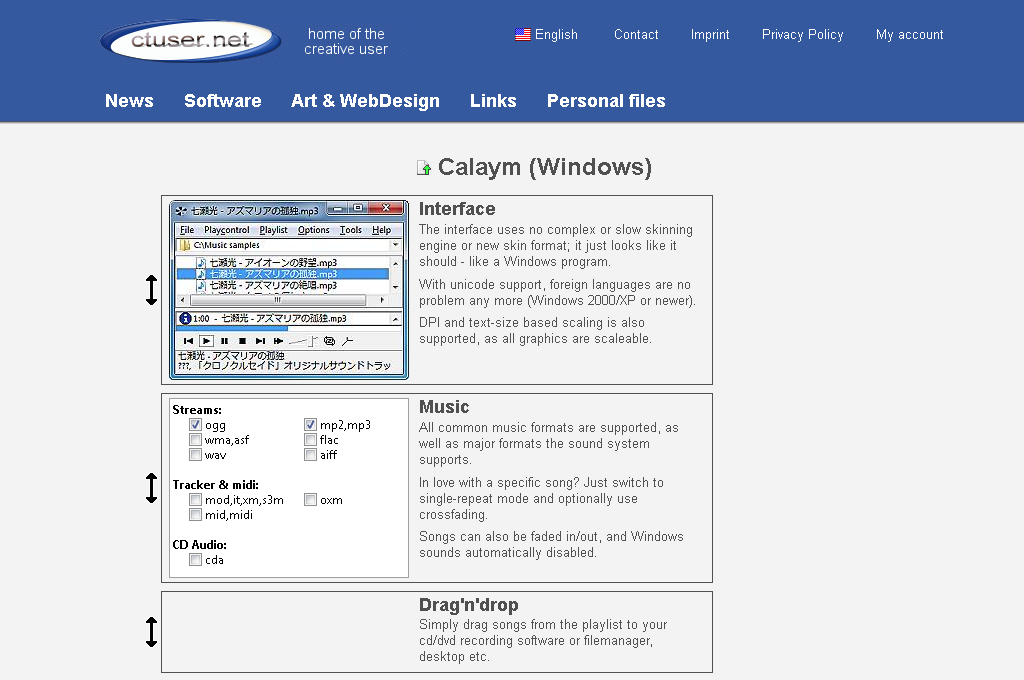Open the Software navigation menu
This screenshot has width=1024, height=680.
pos(222,101)
